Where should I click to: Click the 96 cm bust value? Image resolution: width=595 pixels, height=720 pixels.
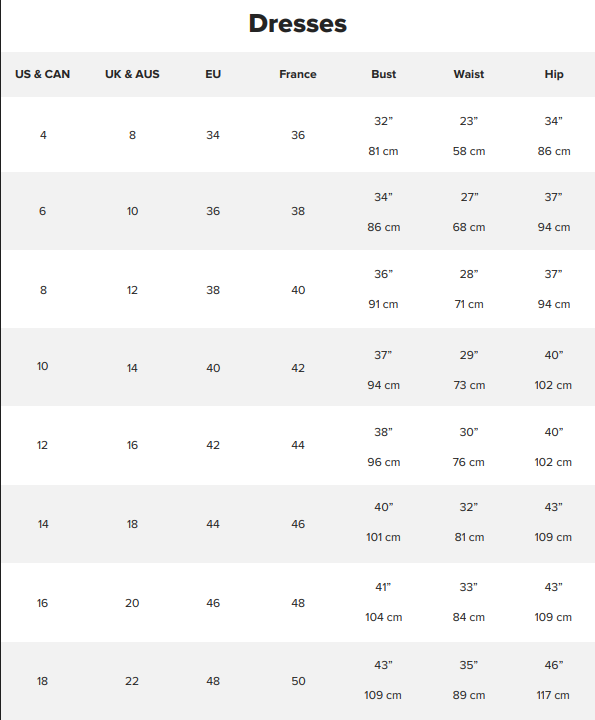[384, 462]
